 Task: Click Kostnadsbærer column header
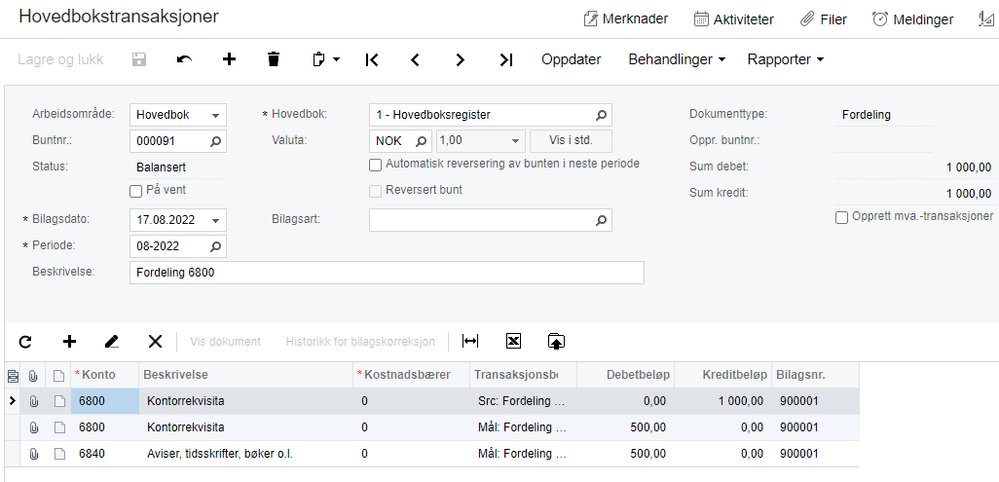point(412,375)
